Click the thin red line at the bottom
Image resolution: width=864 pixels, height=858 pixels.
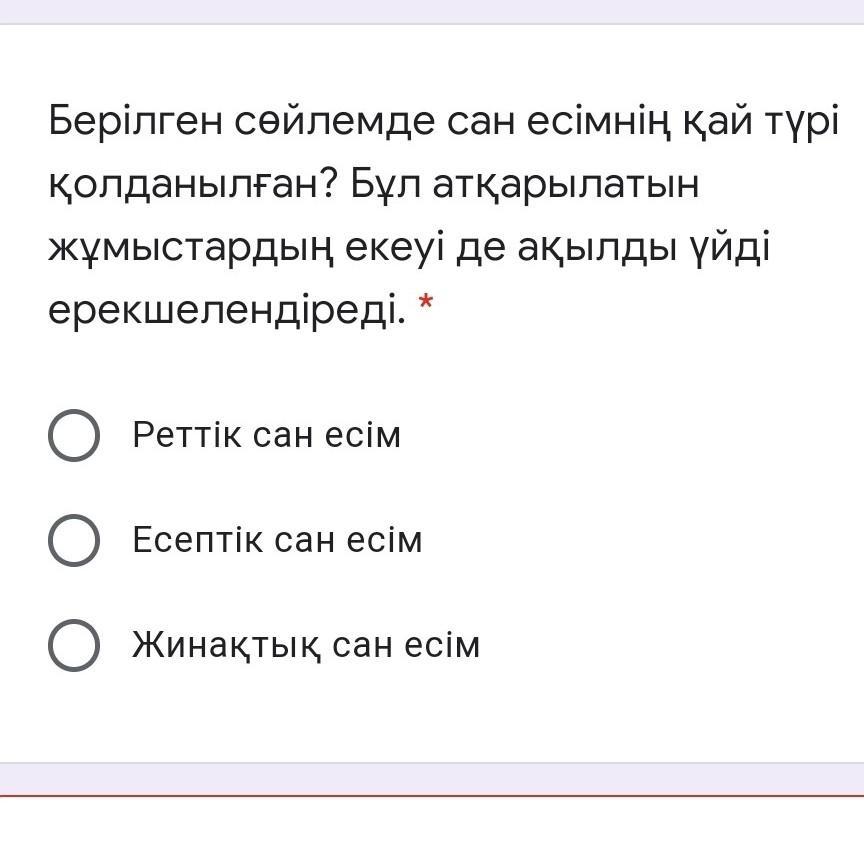pos(432,797)
